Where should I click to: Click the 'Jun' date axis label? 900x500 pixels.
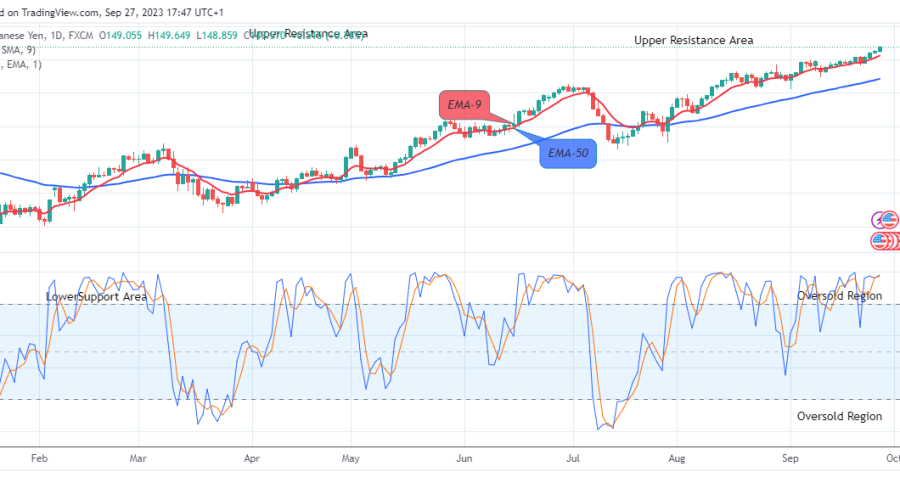[464, 458]
